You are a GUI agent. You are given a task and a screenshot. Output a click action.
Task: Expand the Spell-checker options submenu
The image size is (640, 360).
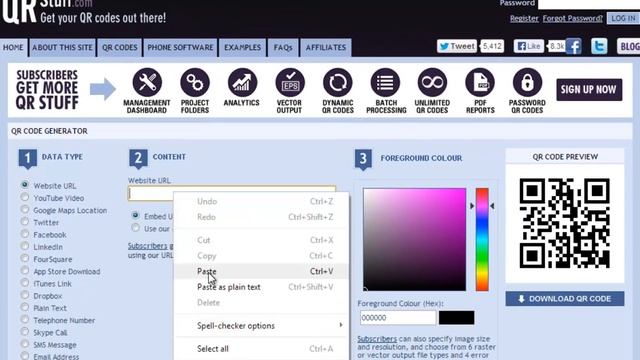(x=261, y=326)
